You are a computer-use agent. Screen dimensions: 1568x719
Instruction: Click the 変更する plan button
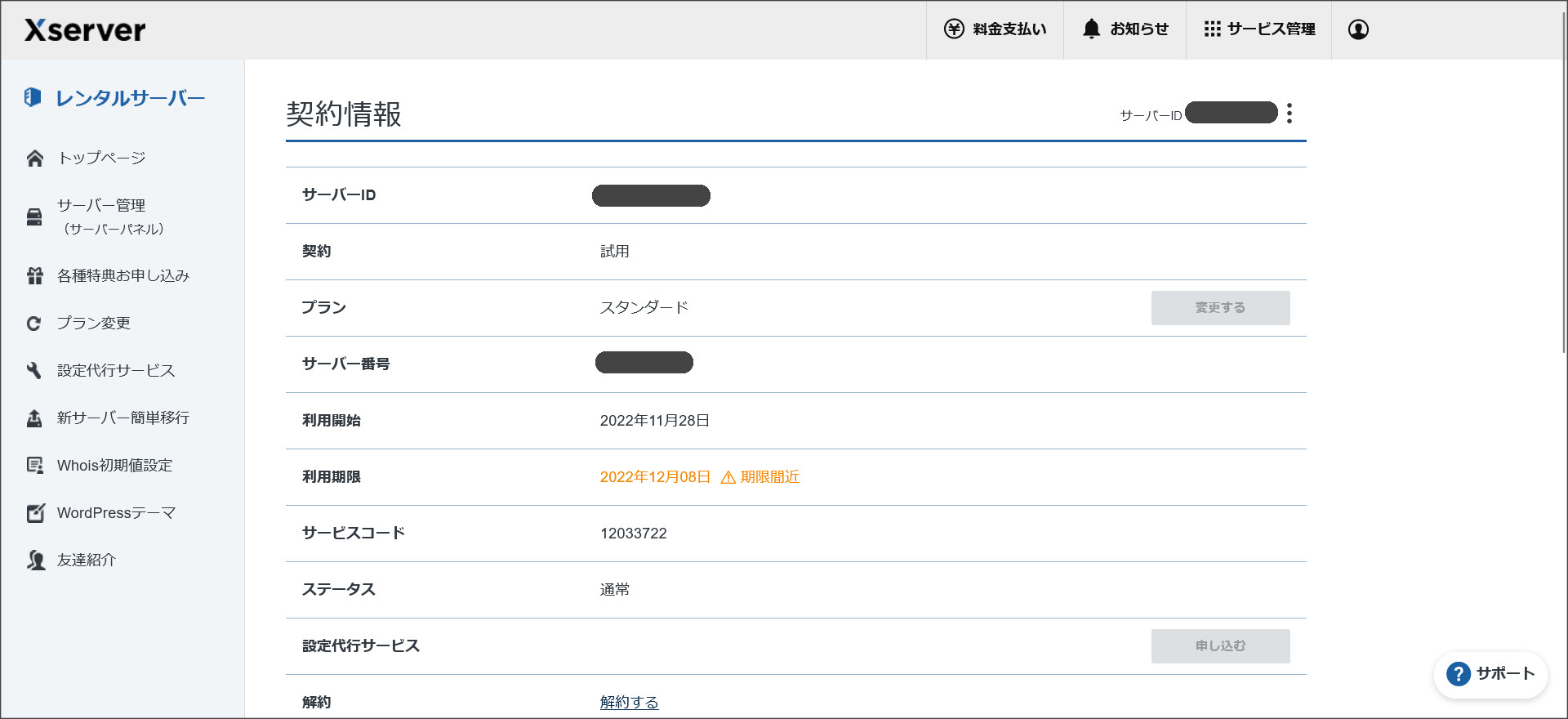coord(1220,308)
